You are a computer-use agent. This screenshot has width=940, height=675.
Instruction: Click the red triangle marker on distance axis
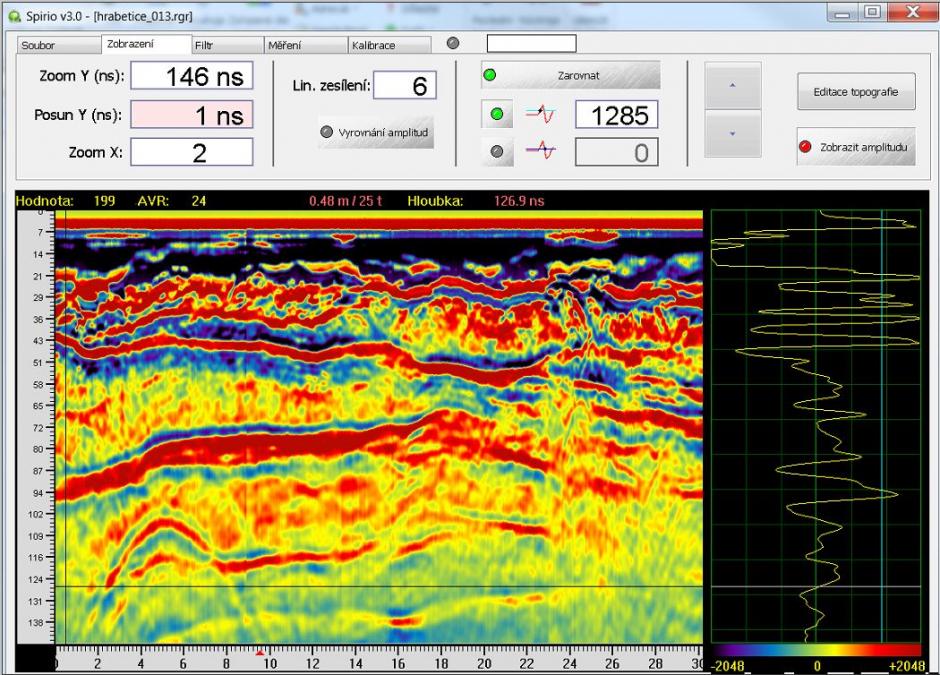[260, 652]
